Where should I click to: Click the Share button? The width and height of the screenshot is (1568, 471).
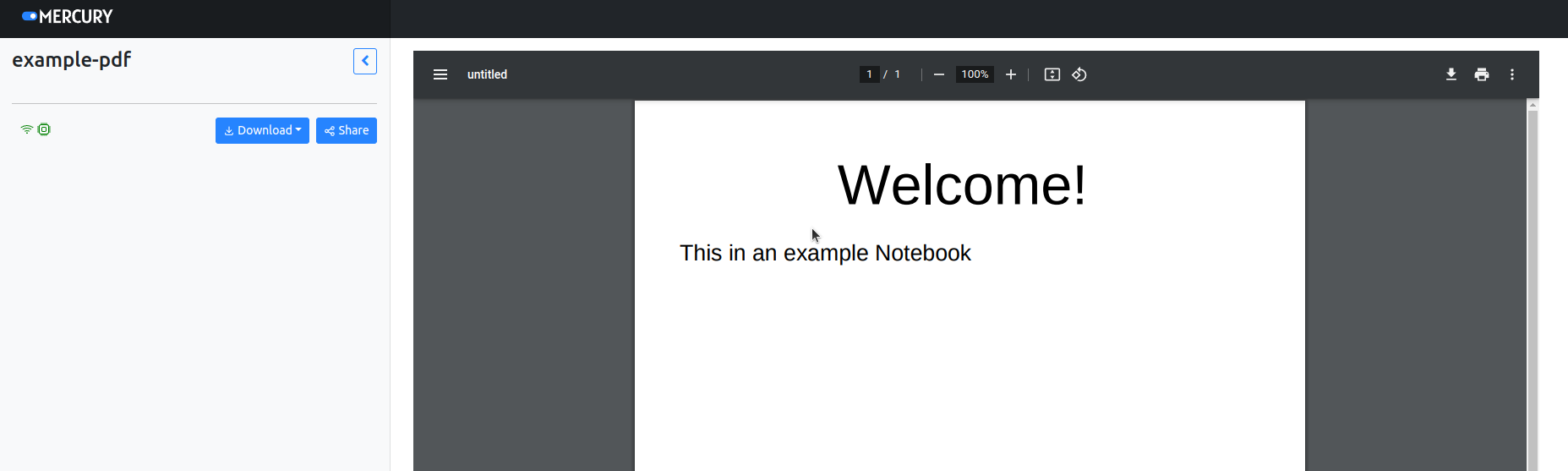click(347, 130)
